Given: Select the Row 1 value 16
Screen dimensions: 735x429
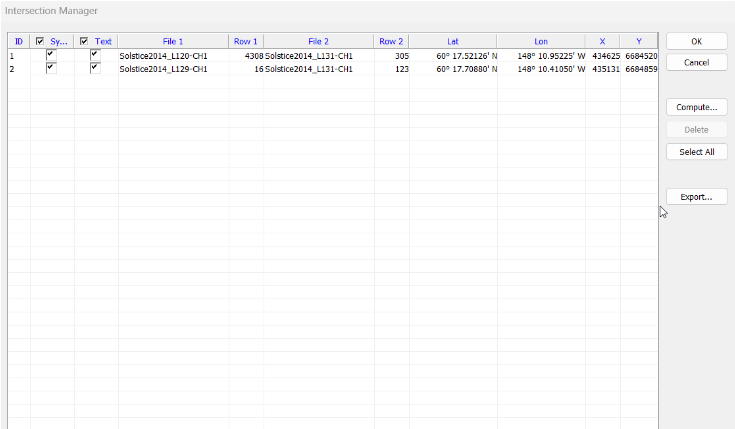Looking at the screenshot, I should tap(246, 69).
